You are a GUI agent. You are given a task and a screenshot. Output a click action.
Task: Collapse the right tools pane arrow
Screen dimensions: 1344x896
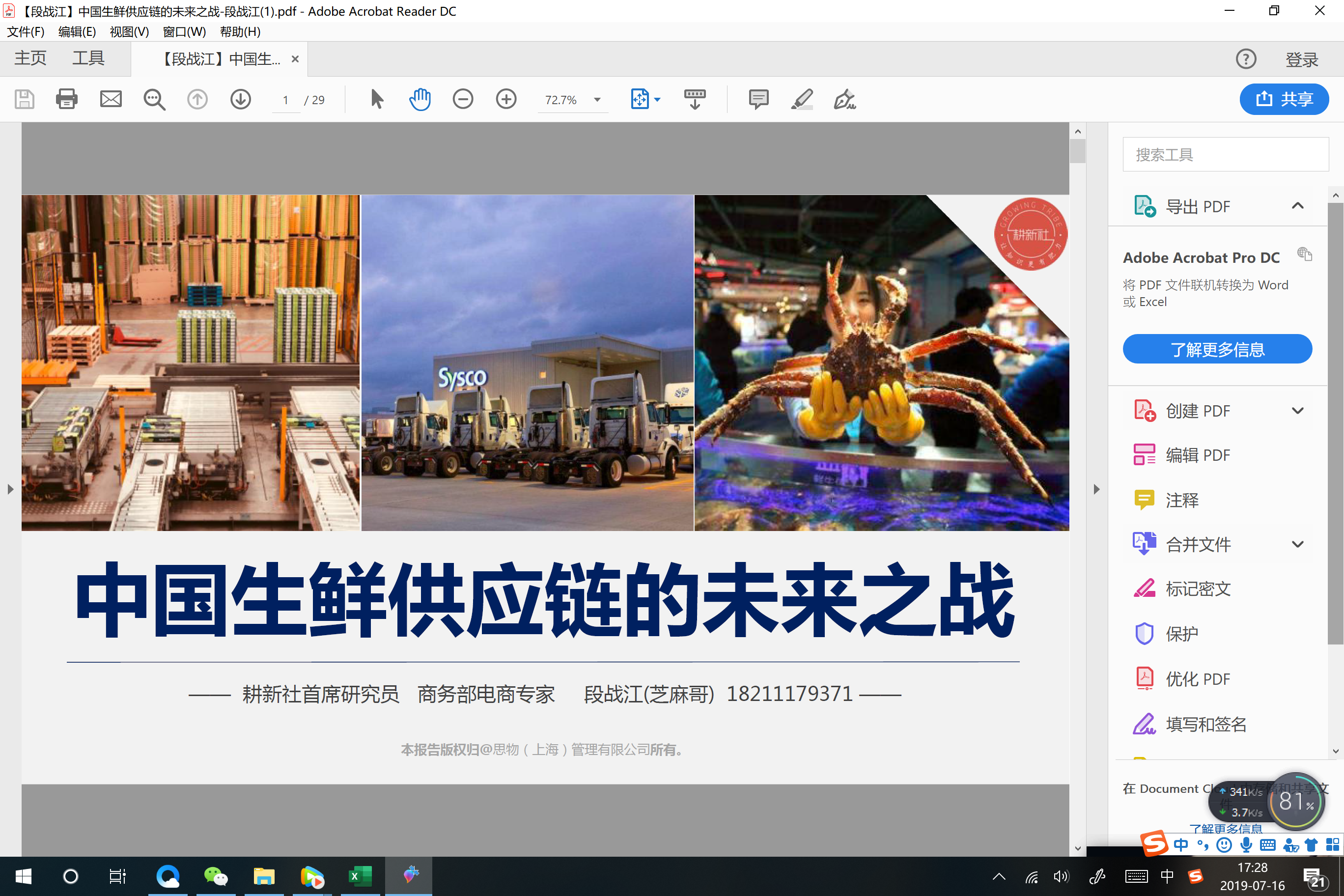(1096, 489)
